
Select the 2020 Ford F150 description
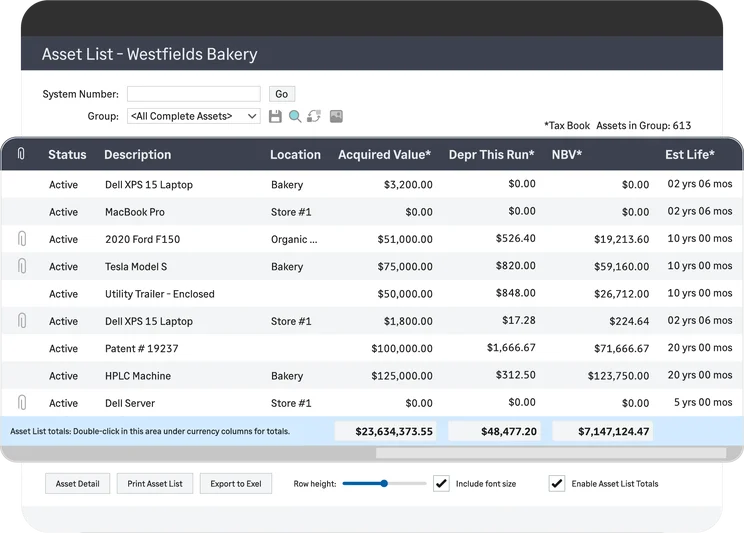point(142,239)
